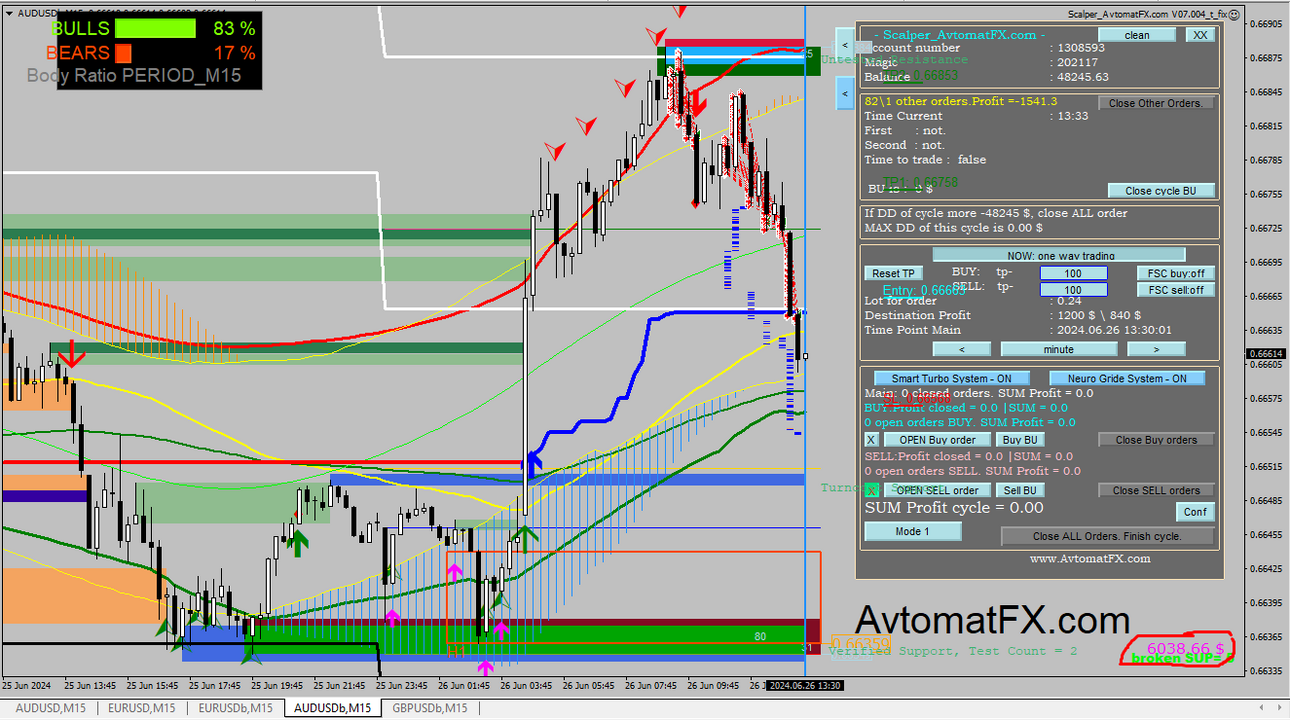Click current price label 0.66614 on axis

(1265, 353)
